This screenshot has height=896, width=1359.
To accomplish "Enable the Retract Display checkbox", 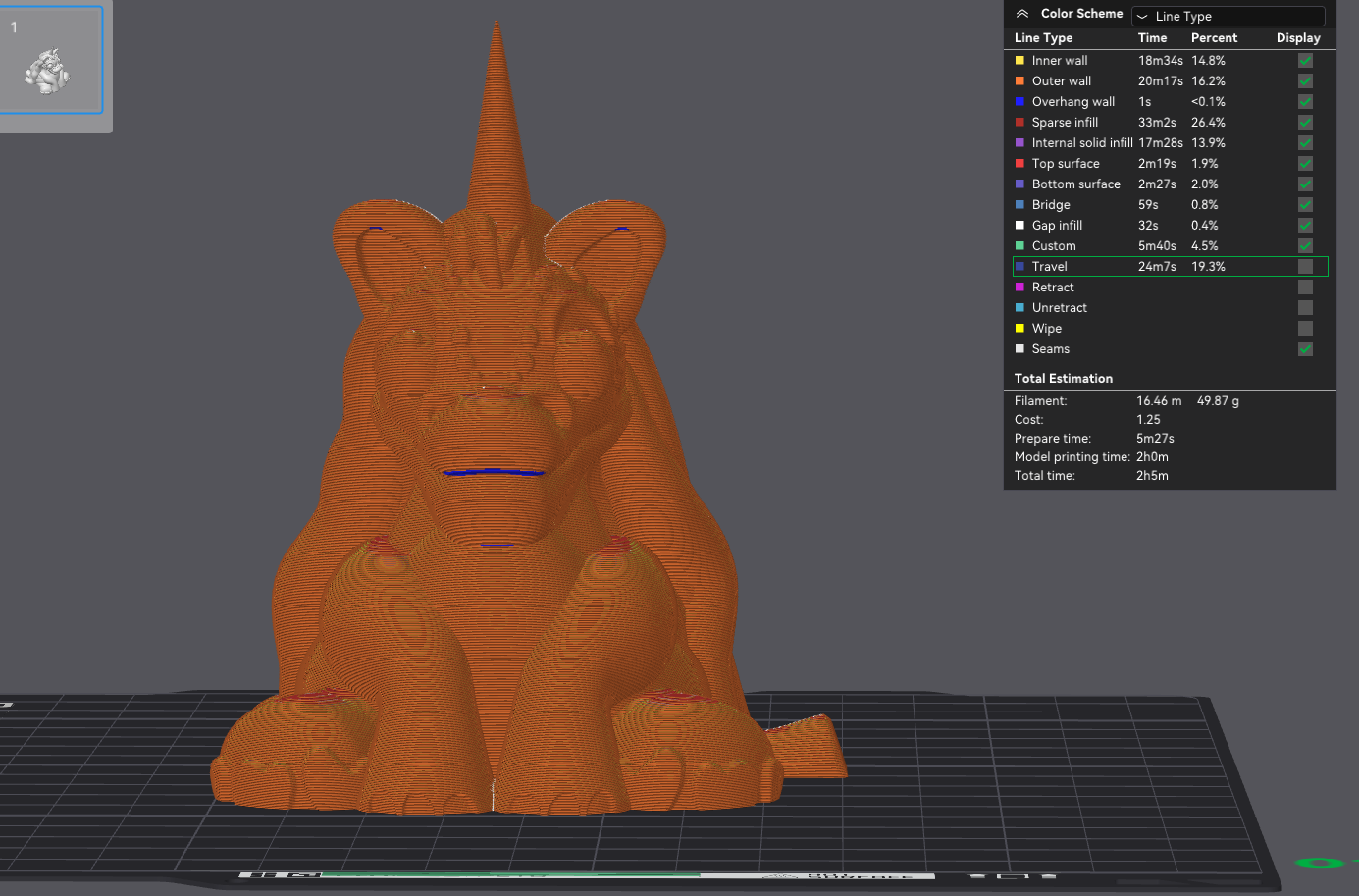I will pyautogui.click(x=1305, y=287).
